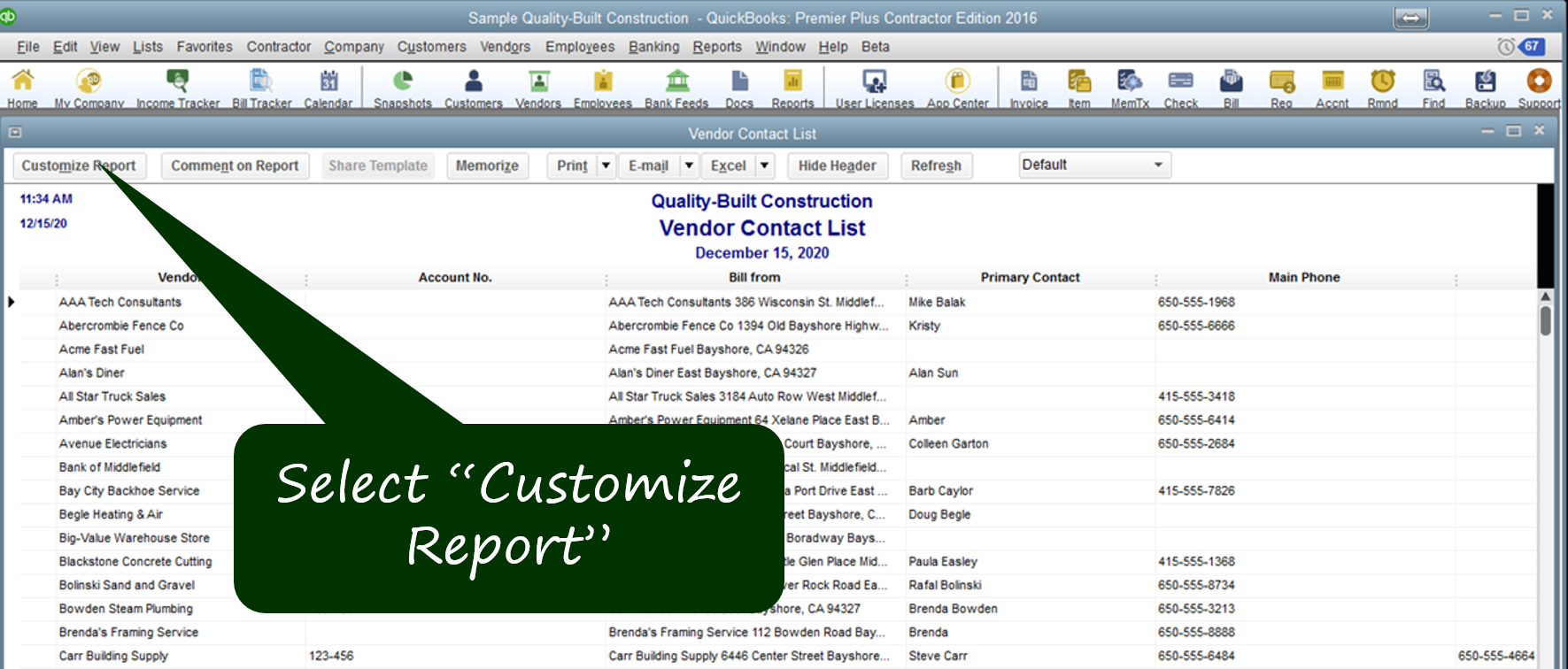Create new Invoice from toolbar icon

(x=1029, y=87)
